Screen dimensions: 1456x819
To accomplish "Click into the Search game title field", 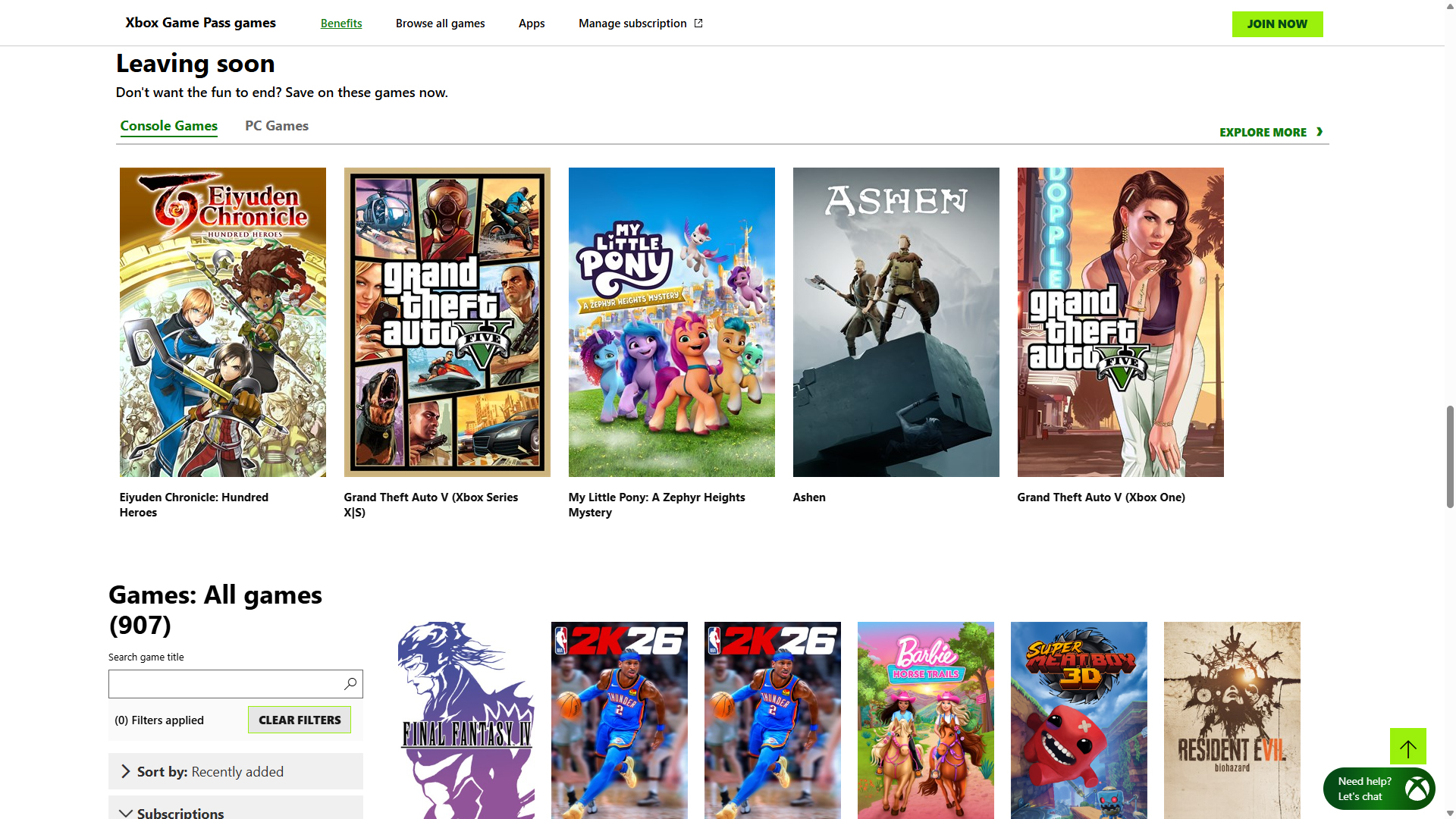I will coord(224,684).
